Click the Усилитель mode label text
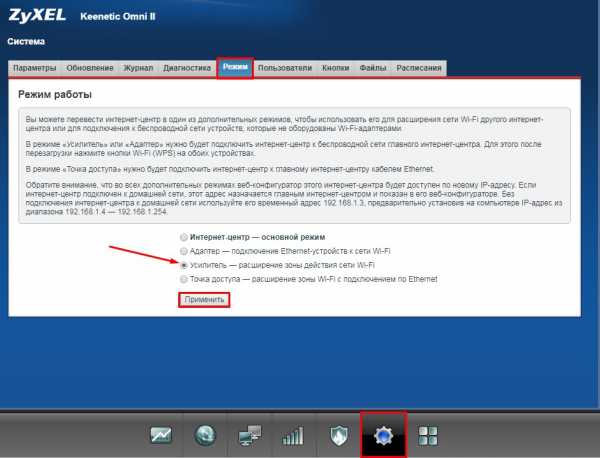This screenshot has width=600, height=458. click(282, 265)
